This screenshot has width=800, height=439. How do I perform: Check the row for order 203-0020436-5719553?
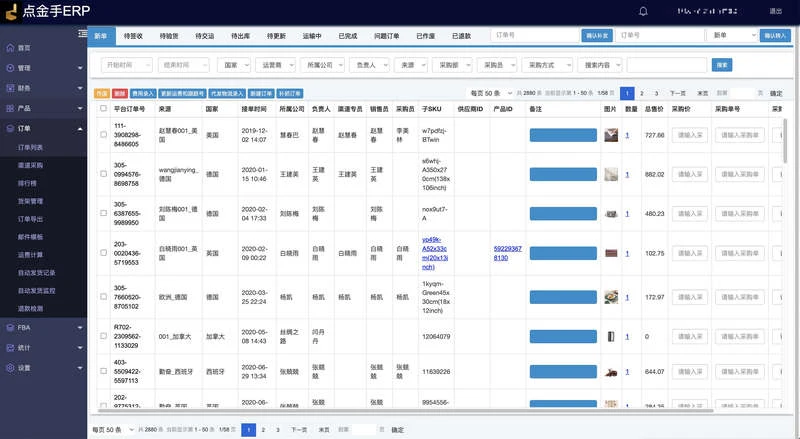(104, 253)
